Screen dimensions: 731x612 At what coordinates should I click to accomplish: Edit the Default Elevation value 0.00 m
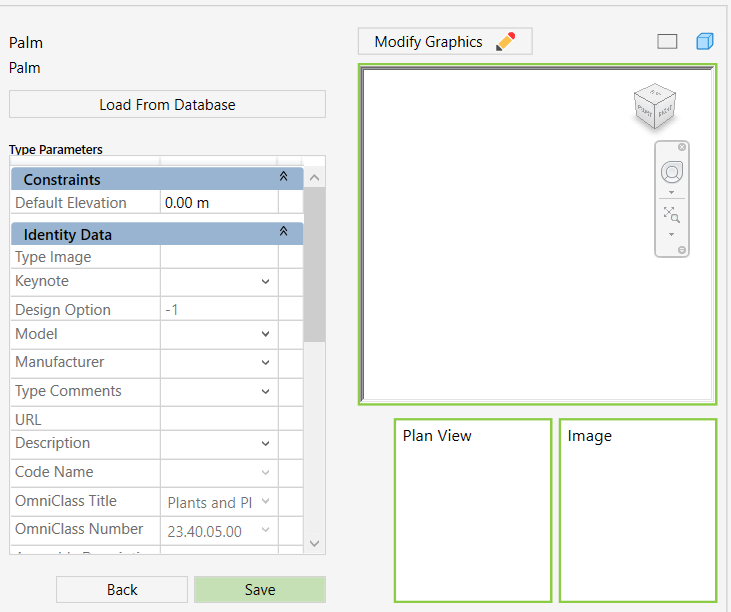point(219,203)
